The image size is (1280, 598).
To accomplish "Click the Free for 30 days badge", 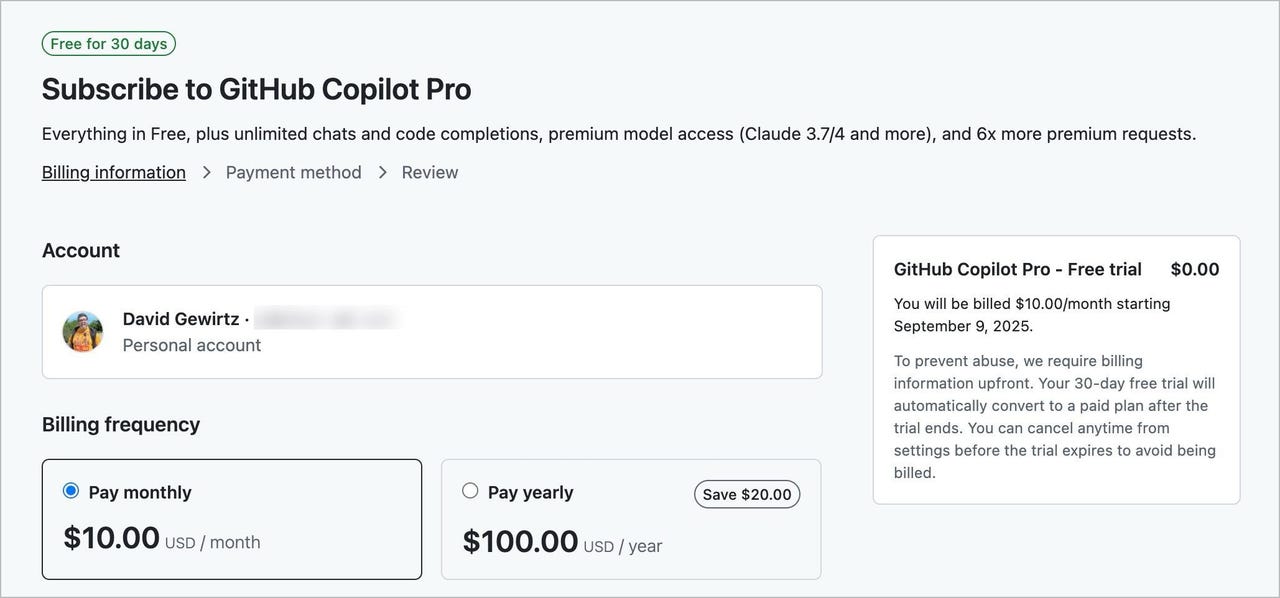I will click(x=109, y=44).
